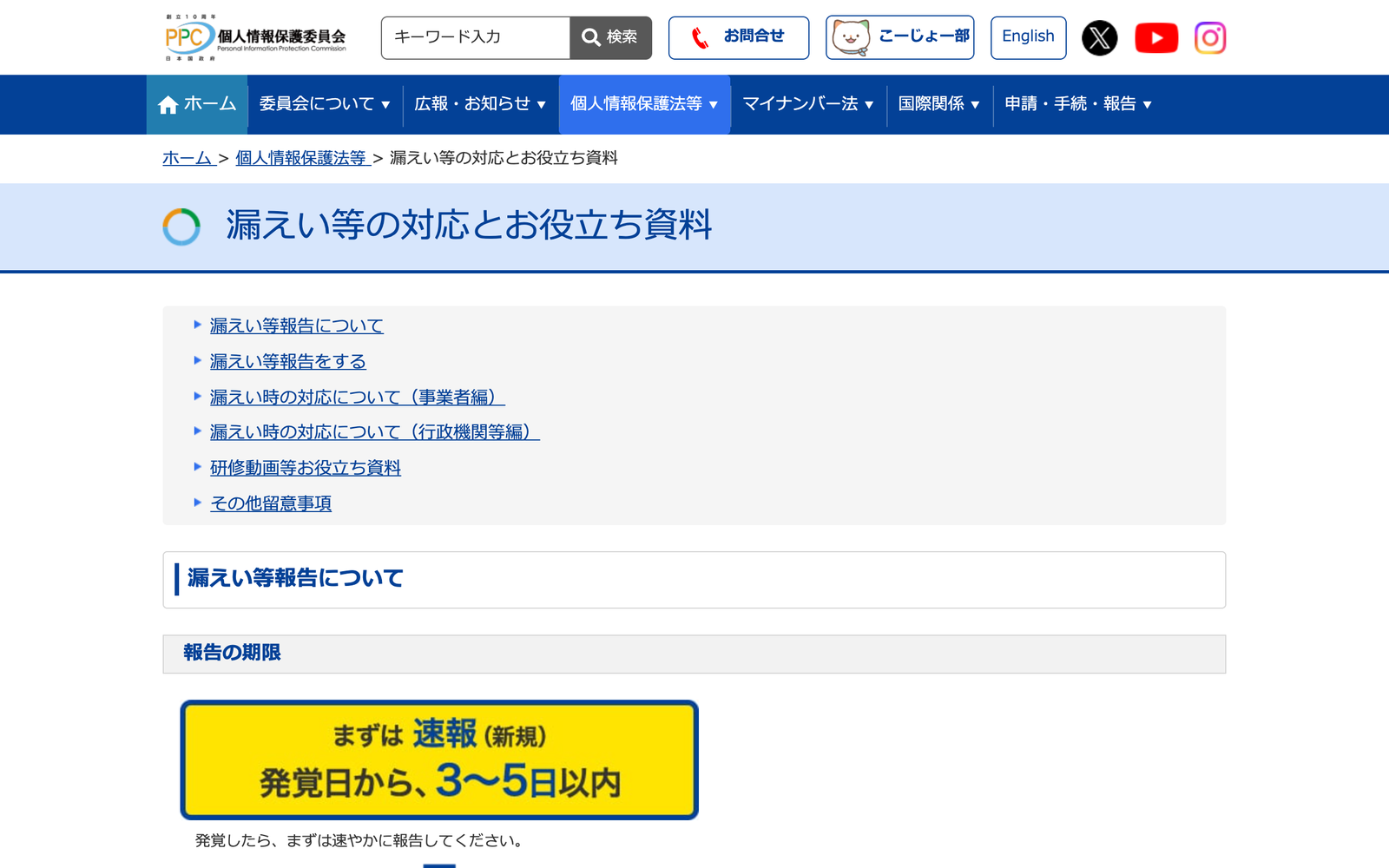Expand the 申請・手続・報告 menu
Image resolution: width=1389 pixels, height=868 pixels.
tap(1078, 104)
